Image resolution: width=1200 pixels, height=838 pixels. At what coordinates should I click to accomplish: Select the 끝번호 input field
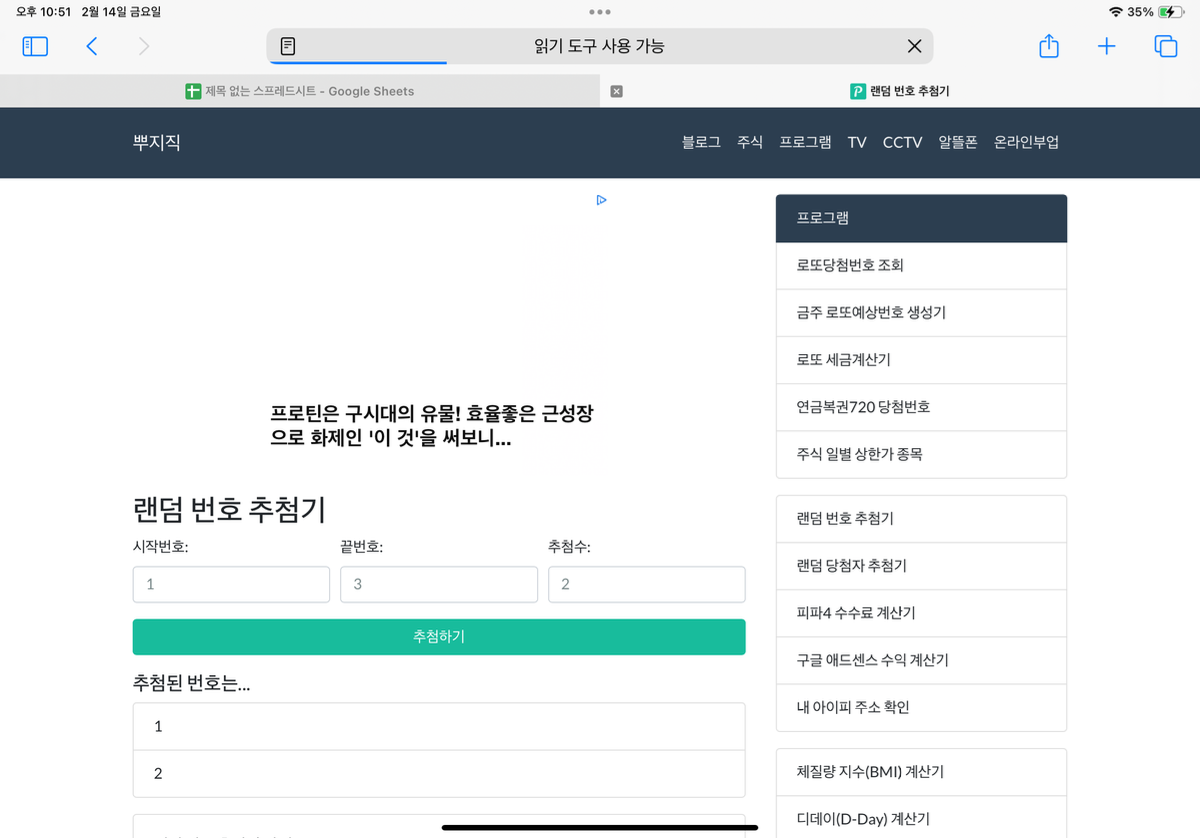pyautogui.click(x=438, y=584)
